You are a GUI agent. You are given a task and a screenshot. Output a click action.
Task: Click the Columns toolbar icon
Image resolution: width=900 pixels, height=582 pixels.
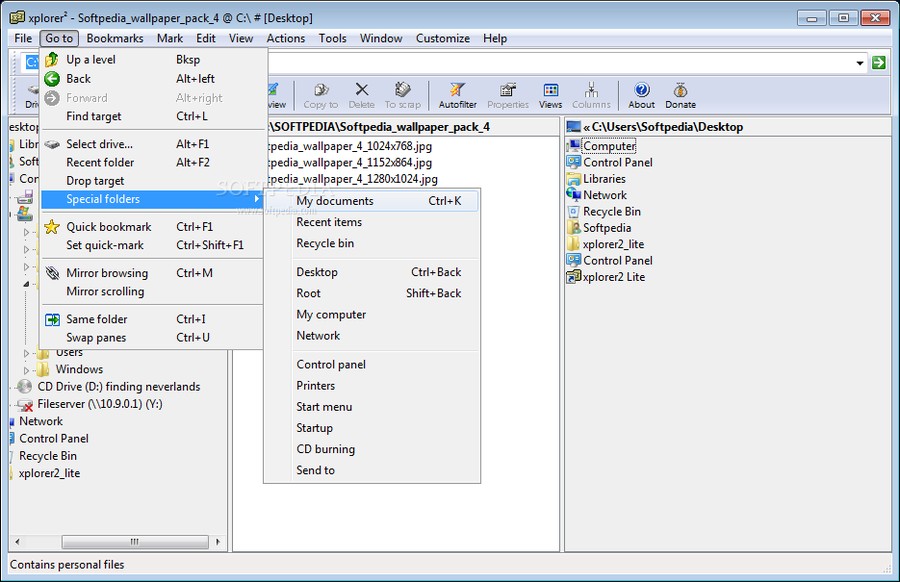click(x=591, y=90)
